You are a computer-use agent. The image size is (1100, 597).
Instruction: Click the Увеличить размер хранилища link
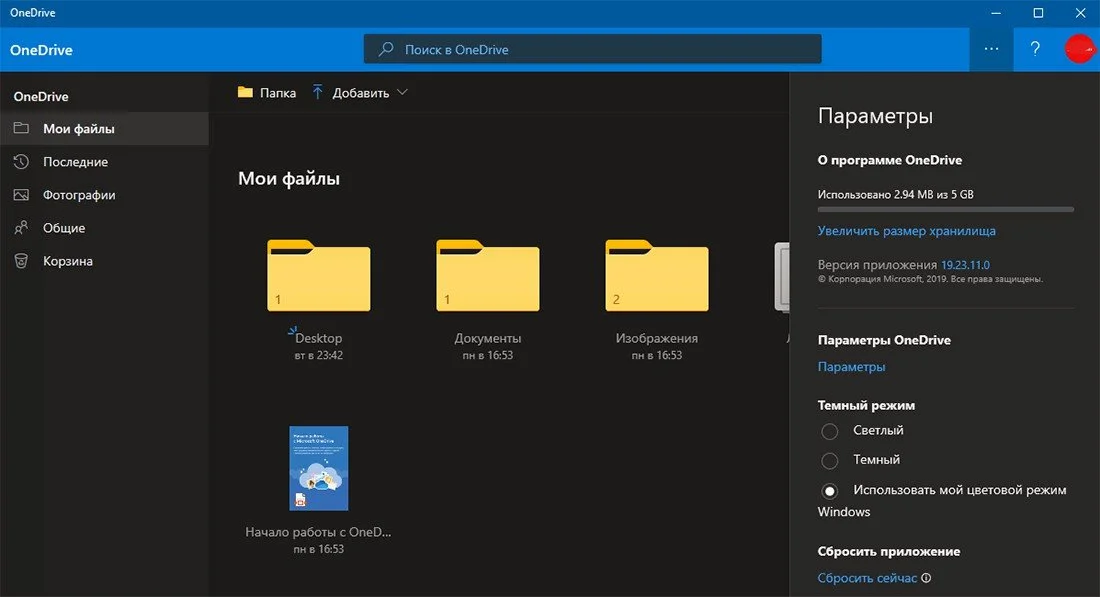(x=906, y=231)
